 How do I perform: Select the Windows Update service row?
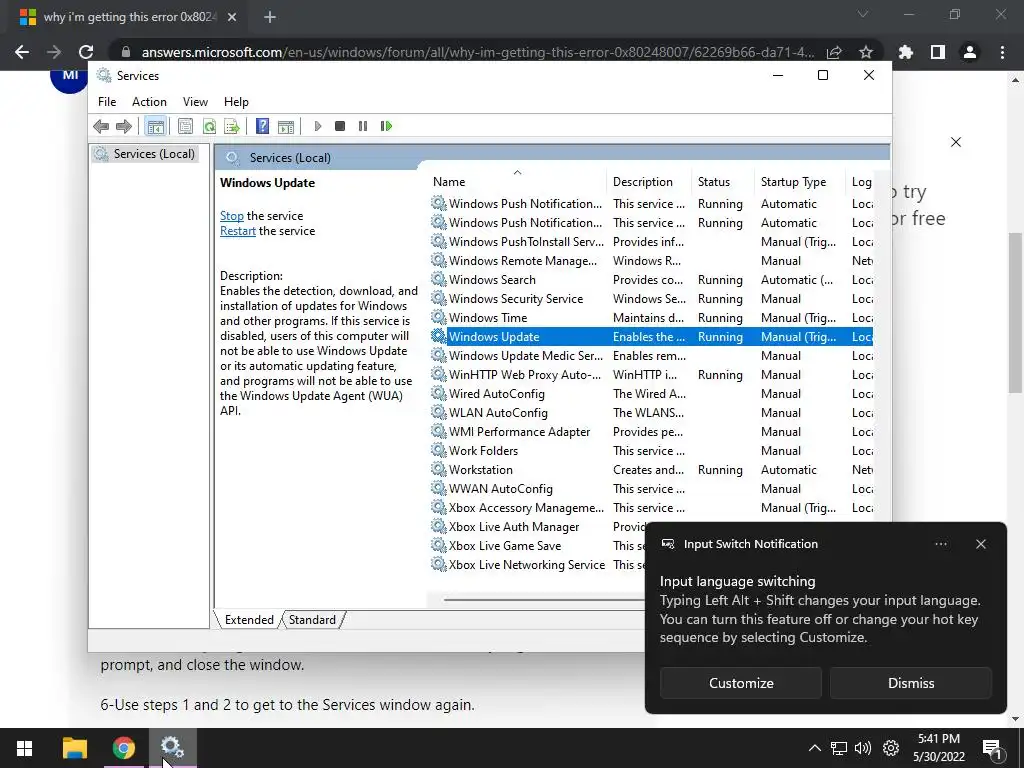pyautogui.click(x=651, y=336)
